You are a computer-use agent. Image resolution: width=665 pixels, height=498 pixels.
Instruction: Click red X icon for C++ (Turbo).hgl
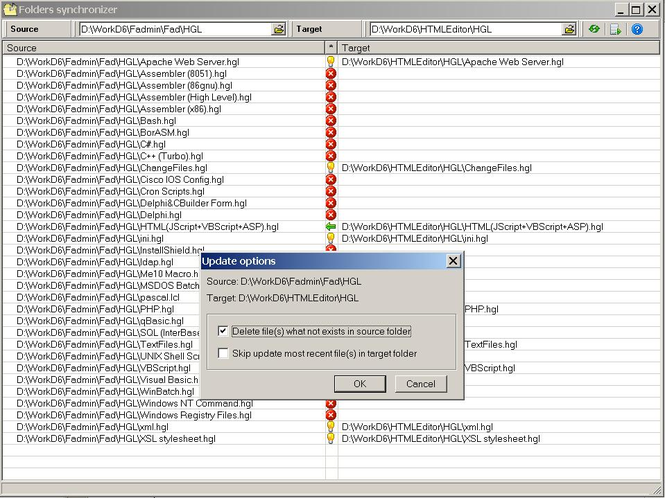point(331,156)
